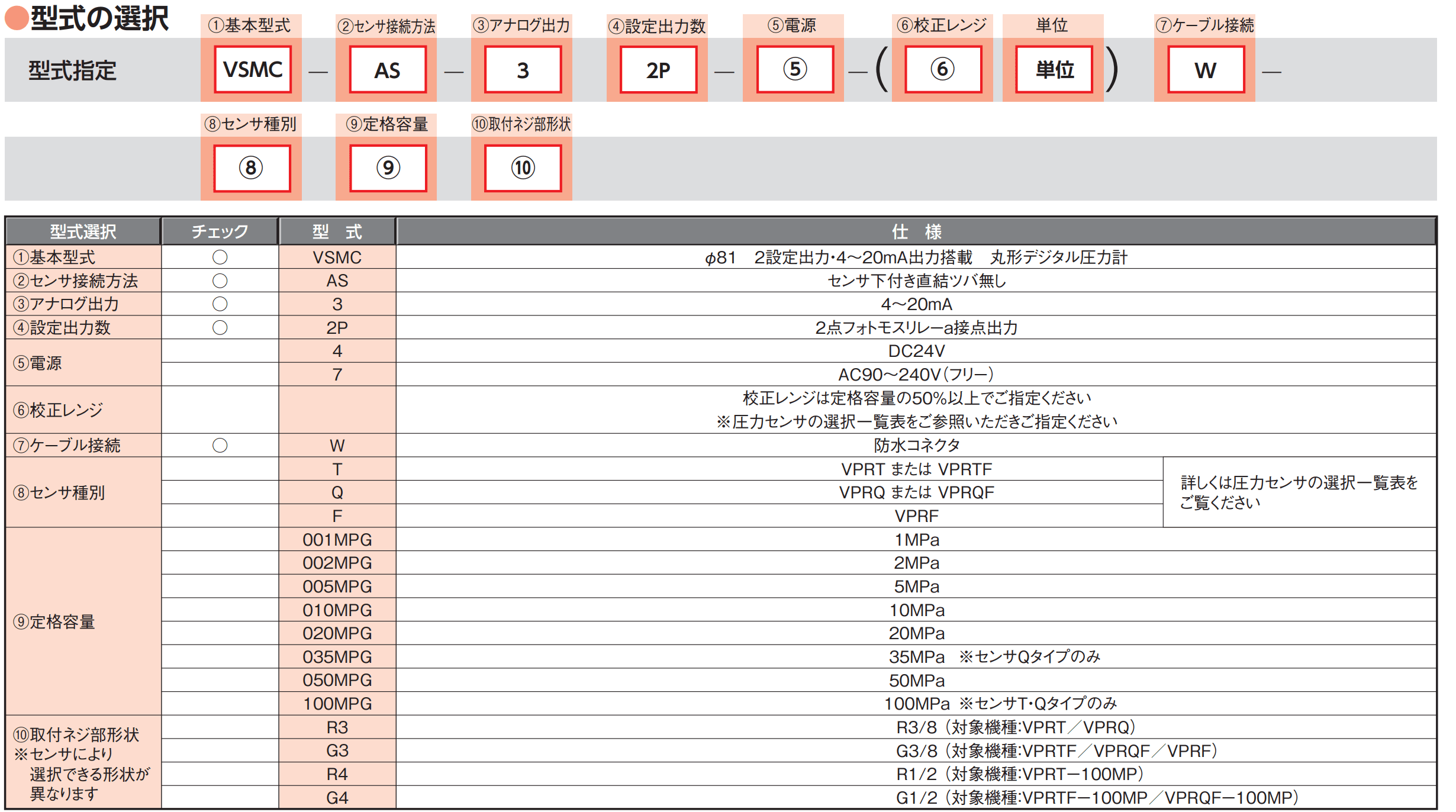
Task: Select the ⑧センサ種別 row label
Action: point(83,492)
